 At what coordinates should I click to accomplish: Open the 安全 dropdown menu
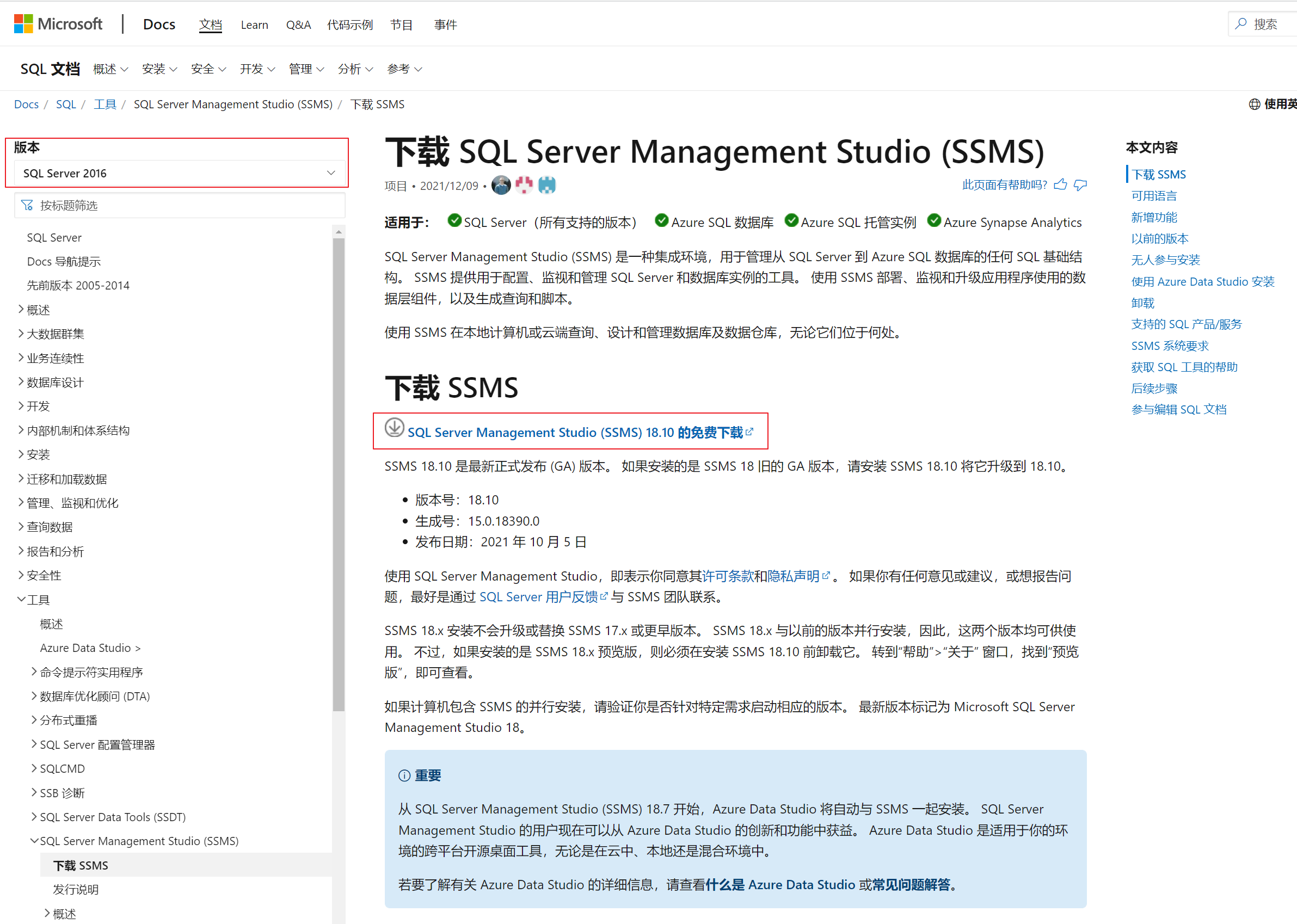[209, 69]
